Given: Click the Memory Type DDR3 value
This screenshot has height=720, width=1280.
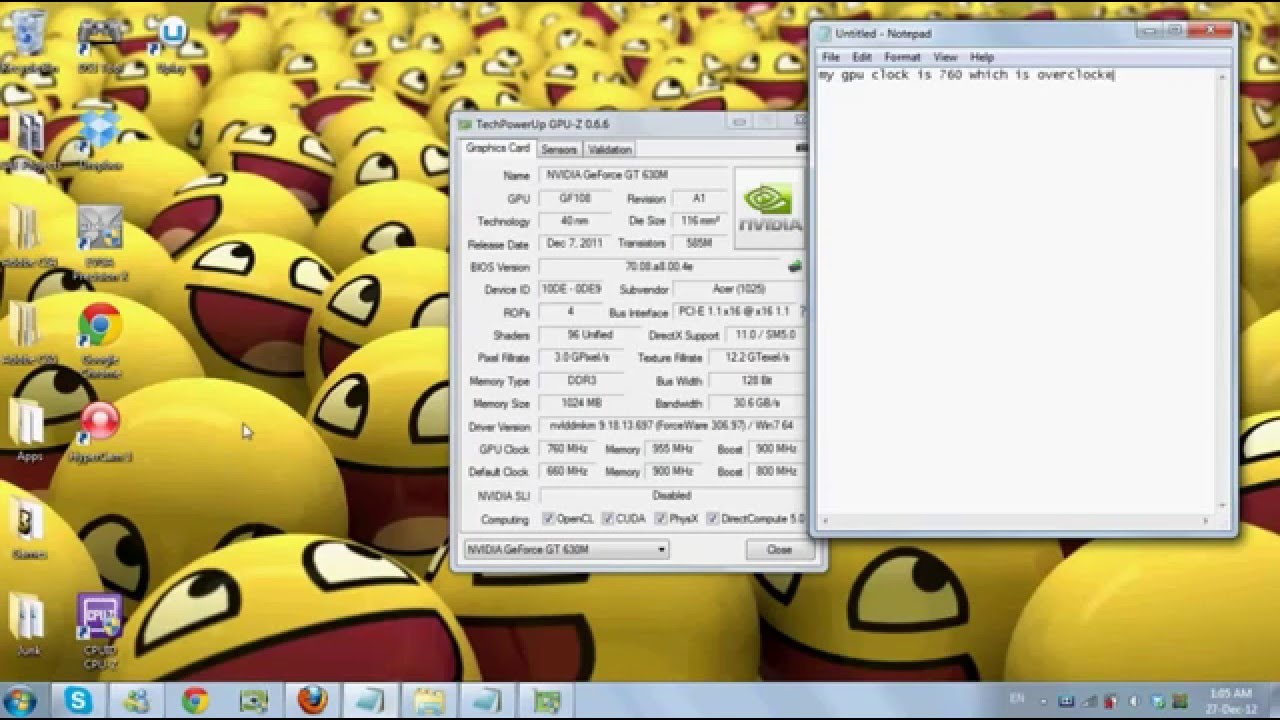Looking at the screenshot, I should (x=579, y=380).
